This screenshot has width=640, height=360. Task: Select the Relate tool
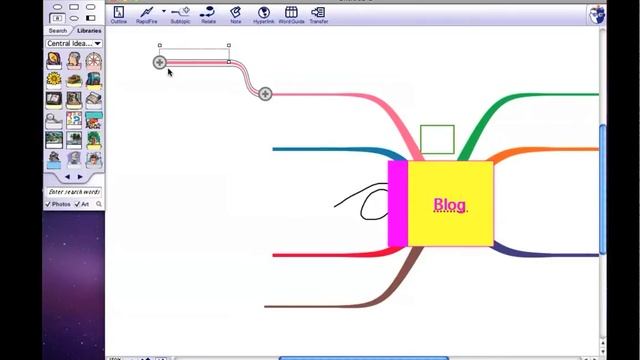click(208, 15)
